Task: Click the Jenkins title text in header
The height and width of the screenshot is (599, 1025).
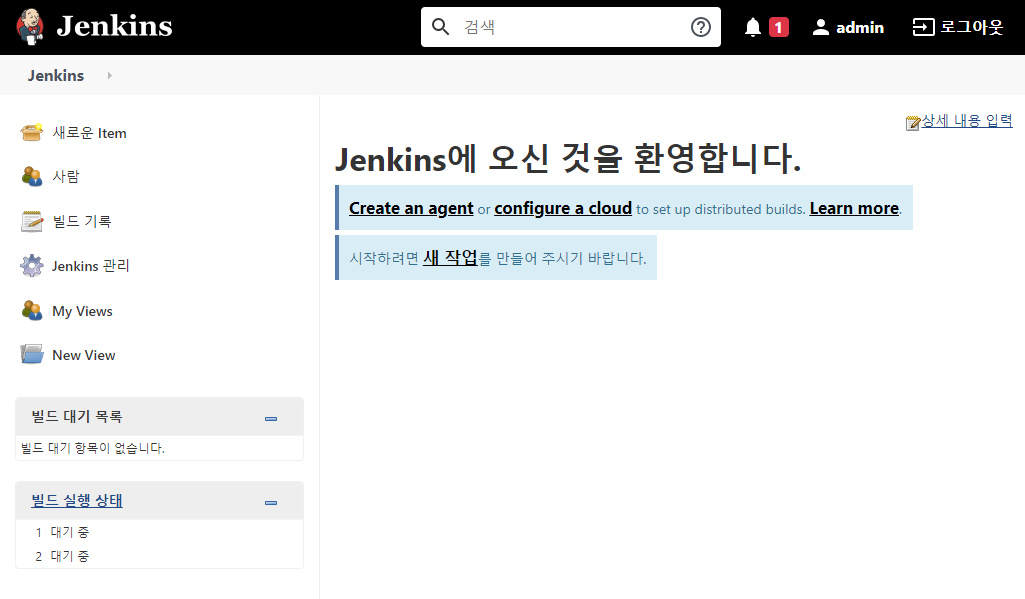Action: pyautogui.click(x=114, y=26)
